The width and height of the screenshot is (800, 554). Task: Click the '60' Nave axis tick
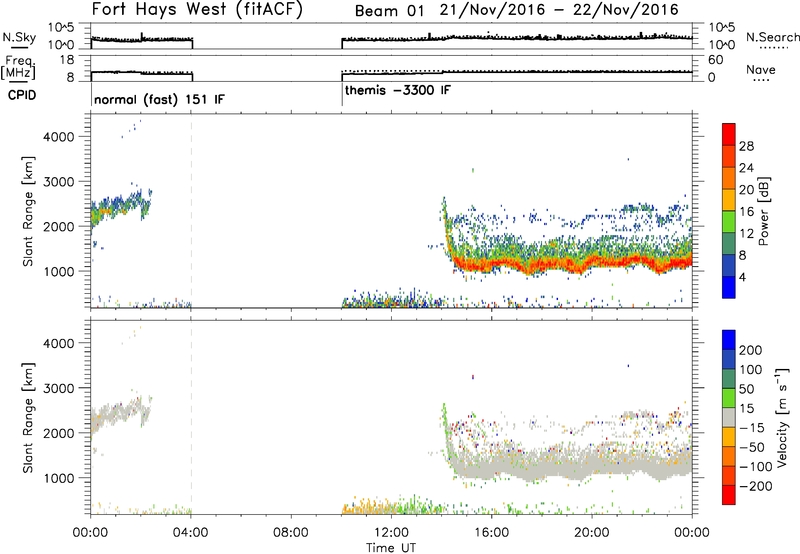click(715, 60)
